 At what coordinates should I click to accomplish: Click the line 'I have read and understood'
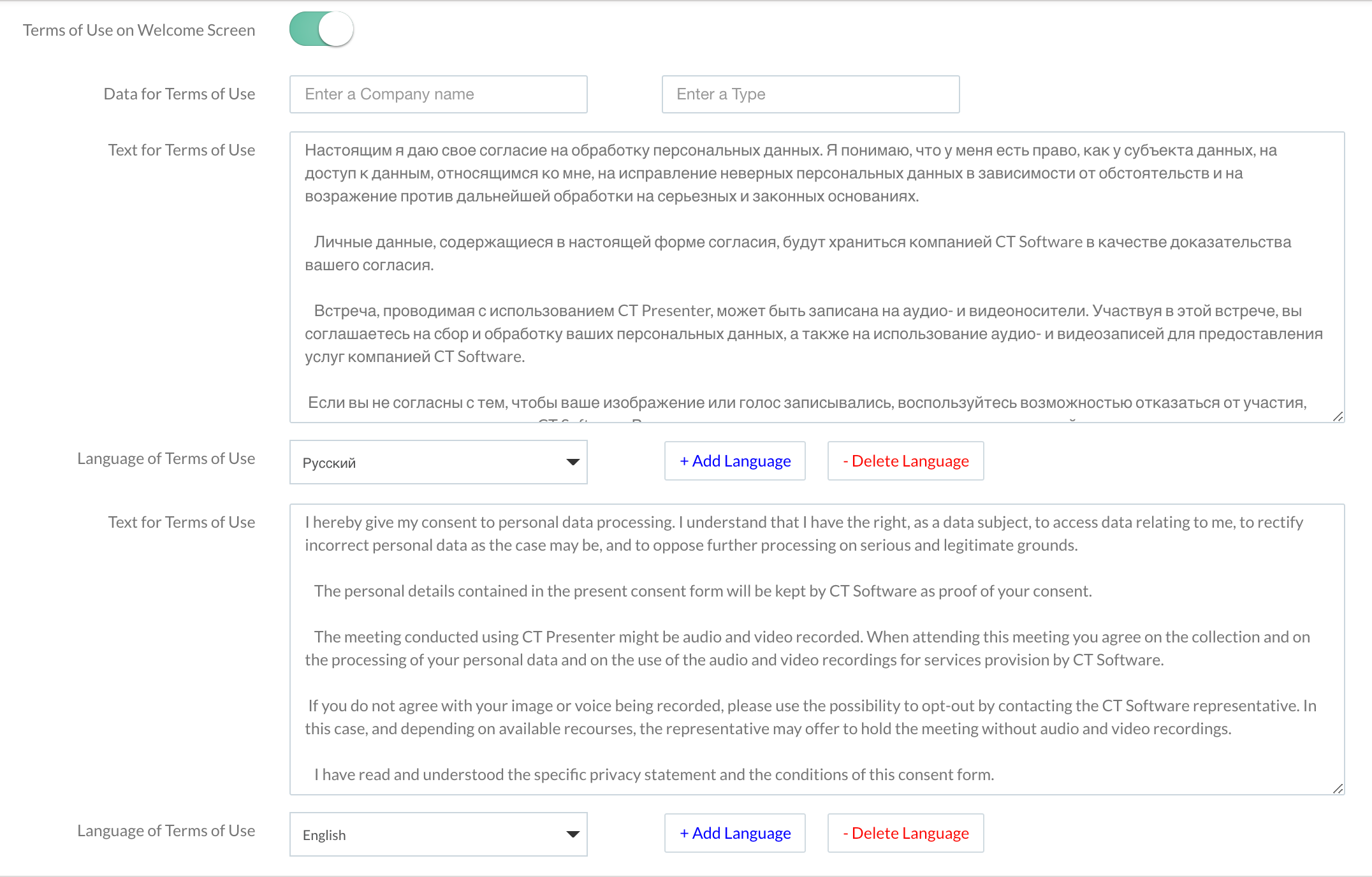653,774
